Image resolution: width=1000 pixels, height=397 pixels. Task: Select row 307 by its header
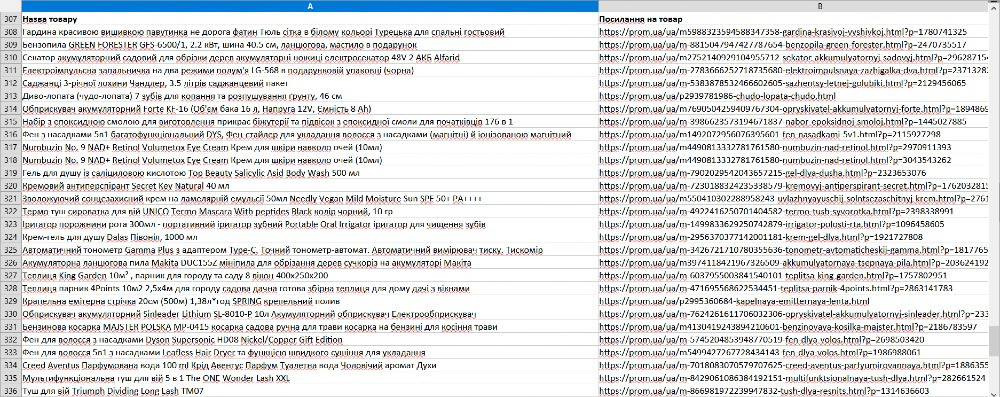[x=10, y=19]
